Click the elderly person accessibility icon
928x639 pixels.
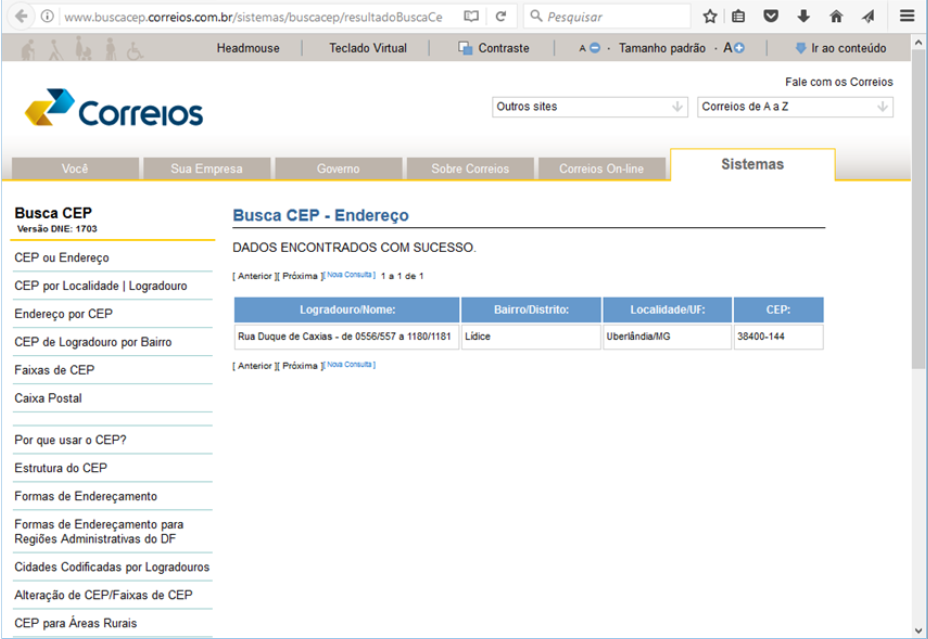coord(28,50)
